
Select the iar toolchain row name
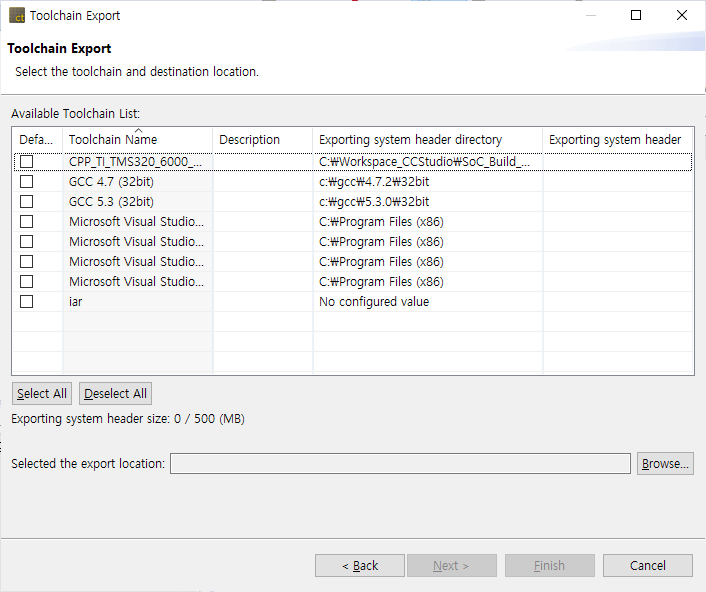pyautogui.click(x=78, y=301)
